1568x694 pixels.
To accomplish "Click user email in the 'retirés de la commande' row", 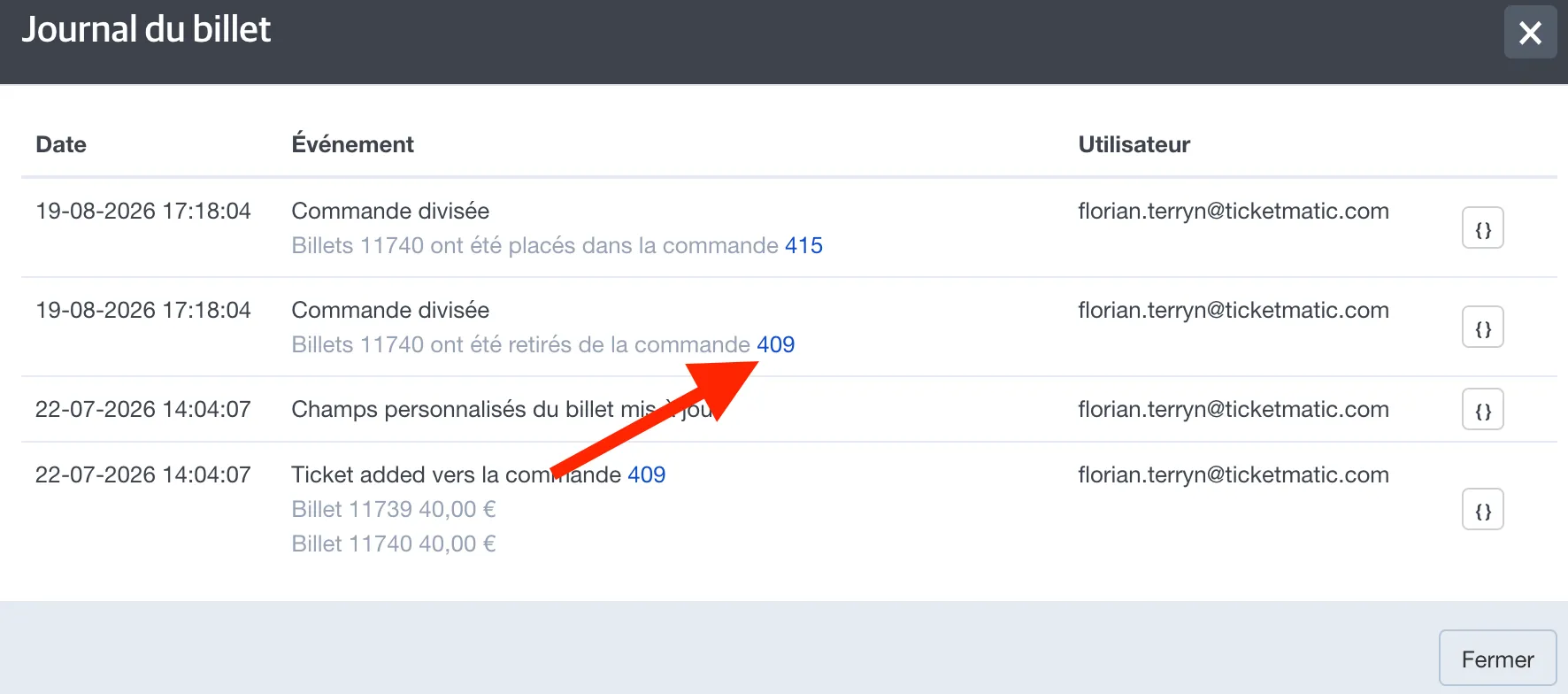I will [x=1234, y=310].
